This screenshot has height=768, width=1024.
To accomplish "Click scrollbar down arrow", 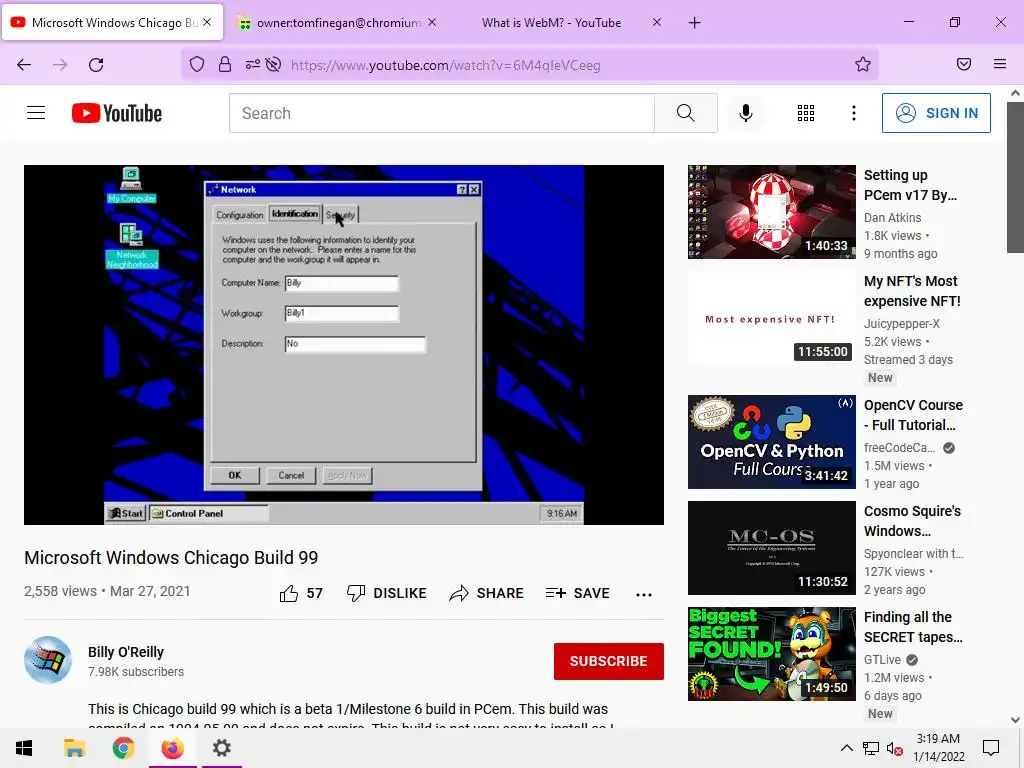I will [1015, 720].
